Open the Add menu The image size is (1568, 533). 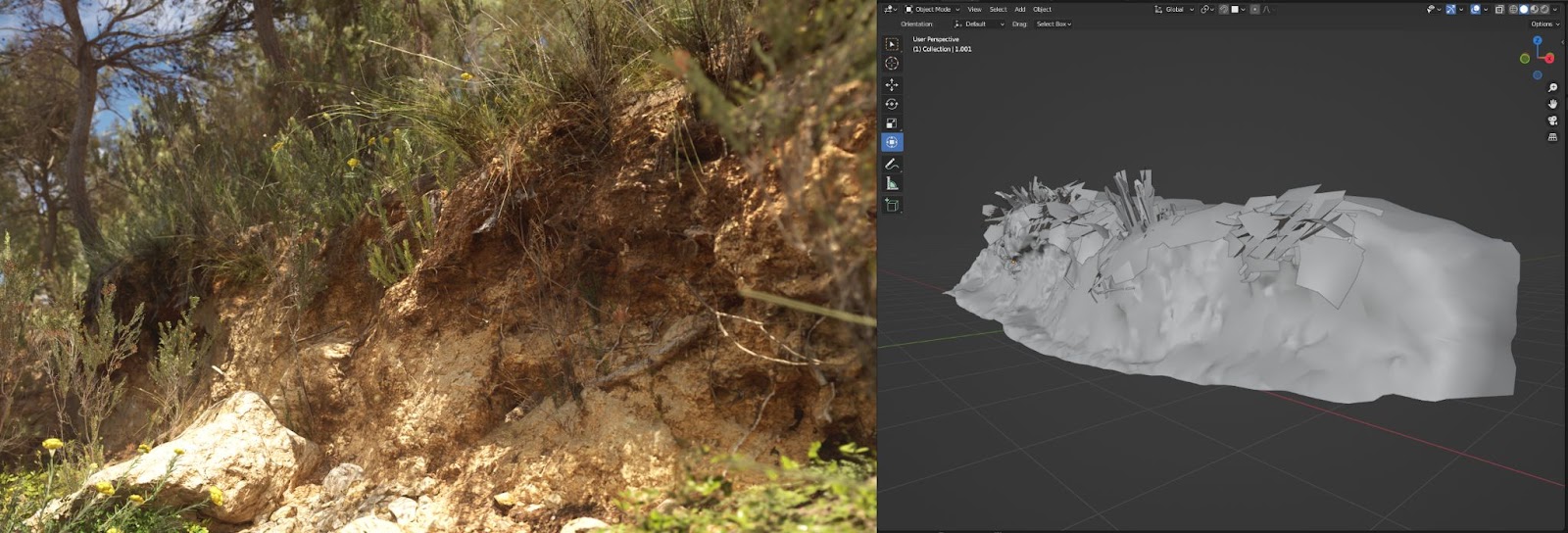click(x=1020, y=9)
